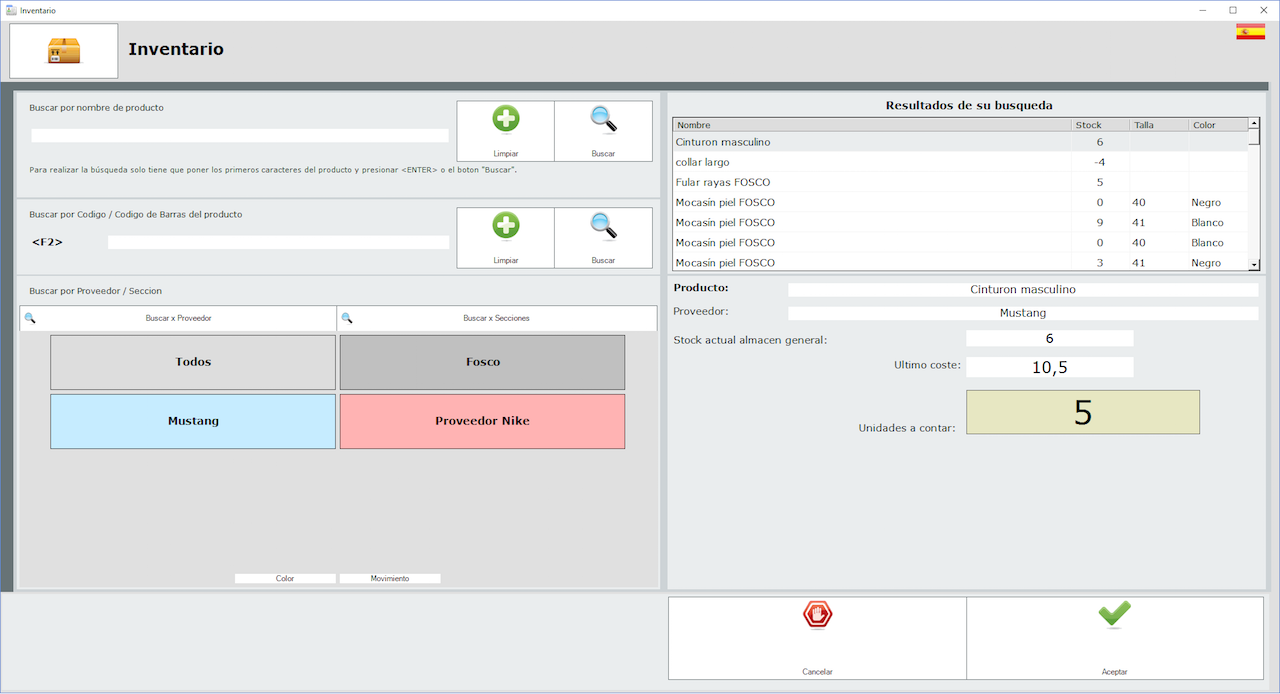Switch to Buscar x Secciones tab

[496, 318]
